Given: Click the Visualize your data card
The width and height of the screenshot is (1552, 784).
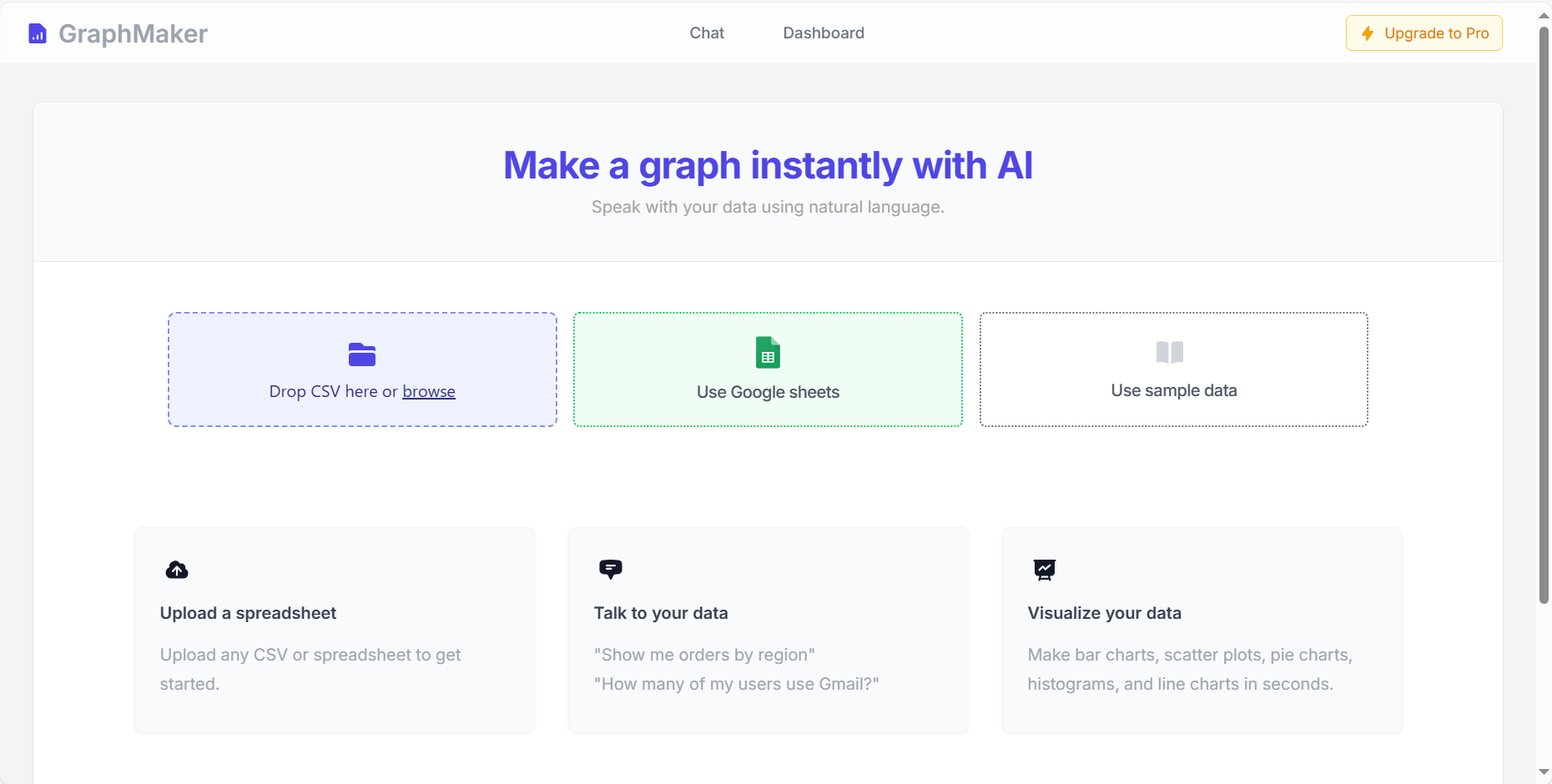Looking at the screenshot, I should tap(1202, 630).
